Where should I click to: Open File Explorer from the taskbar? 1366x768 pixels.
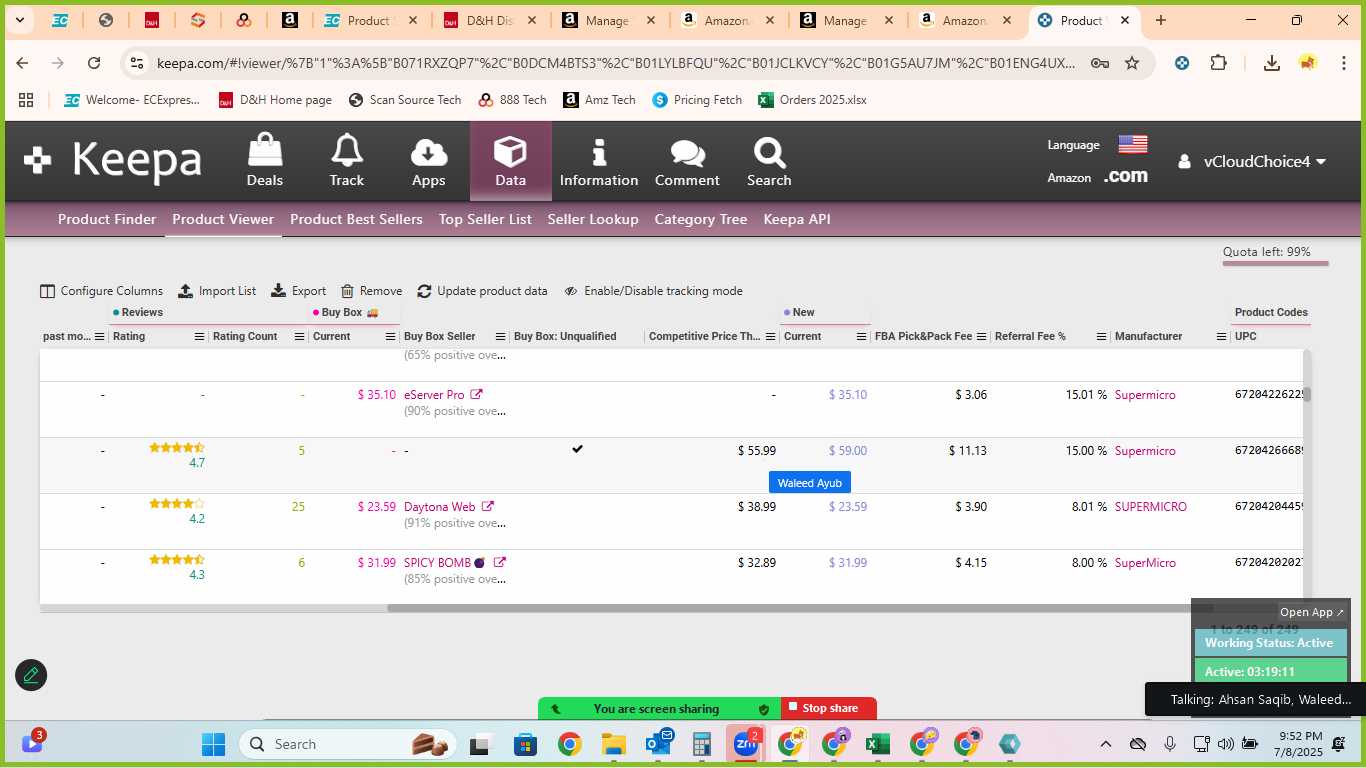tap(614, 744)
